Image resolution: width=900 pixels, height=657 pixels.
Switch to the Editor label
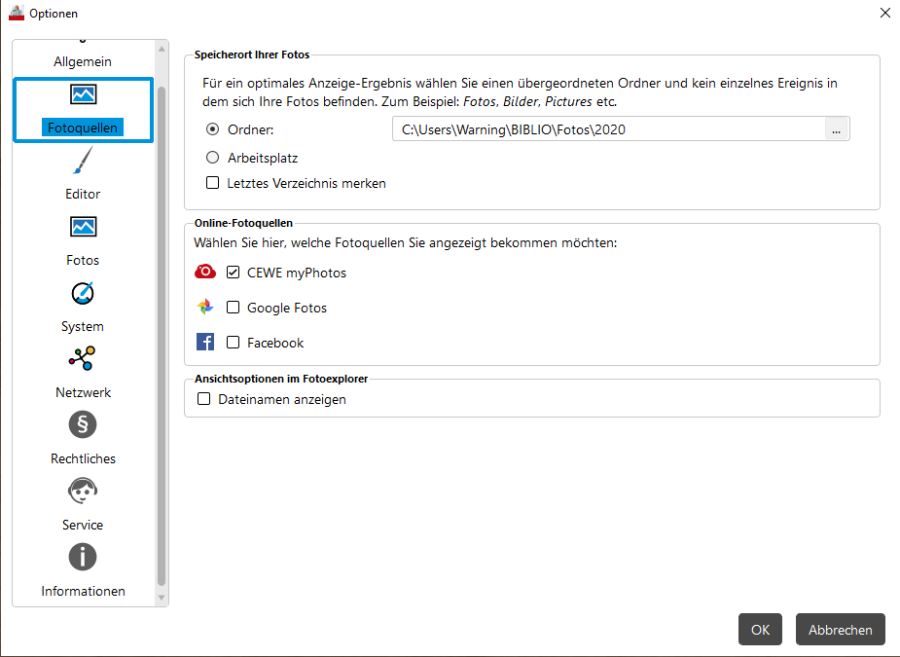coord(83,194)
